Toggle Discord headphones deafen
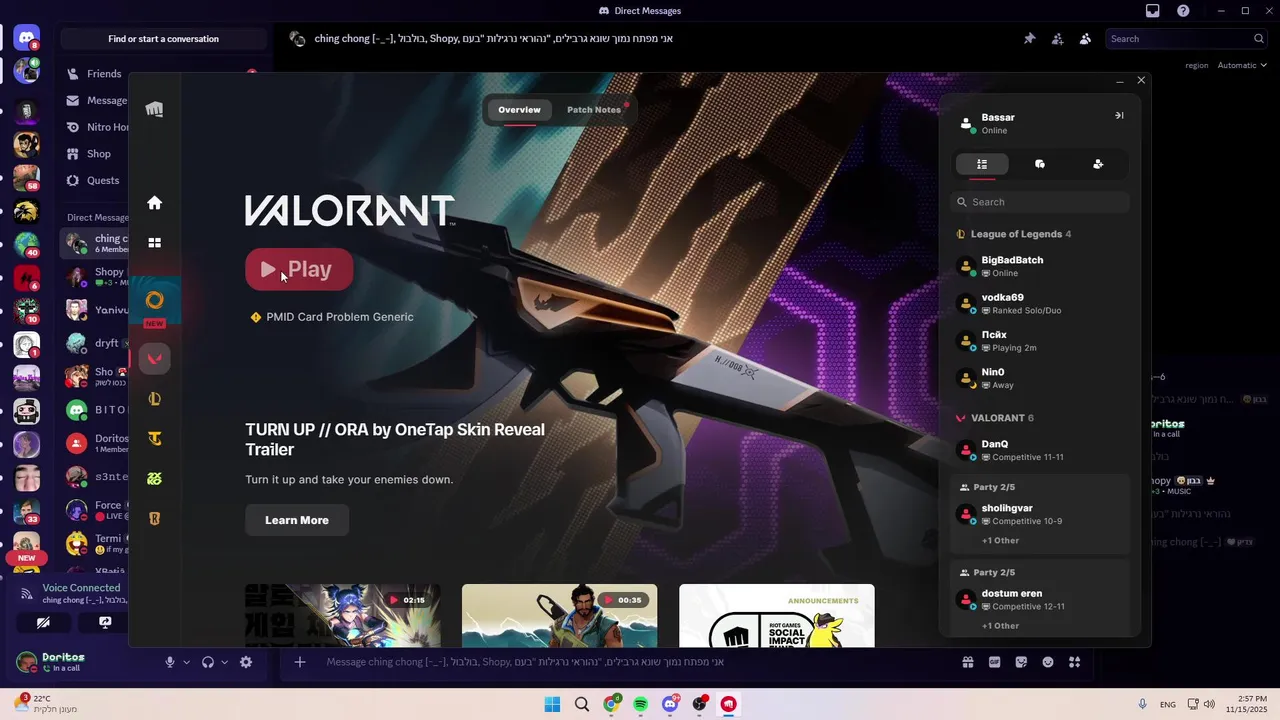 pos(208,662)
